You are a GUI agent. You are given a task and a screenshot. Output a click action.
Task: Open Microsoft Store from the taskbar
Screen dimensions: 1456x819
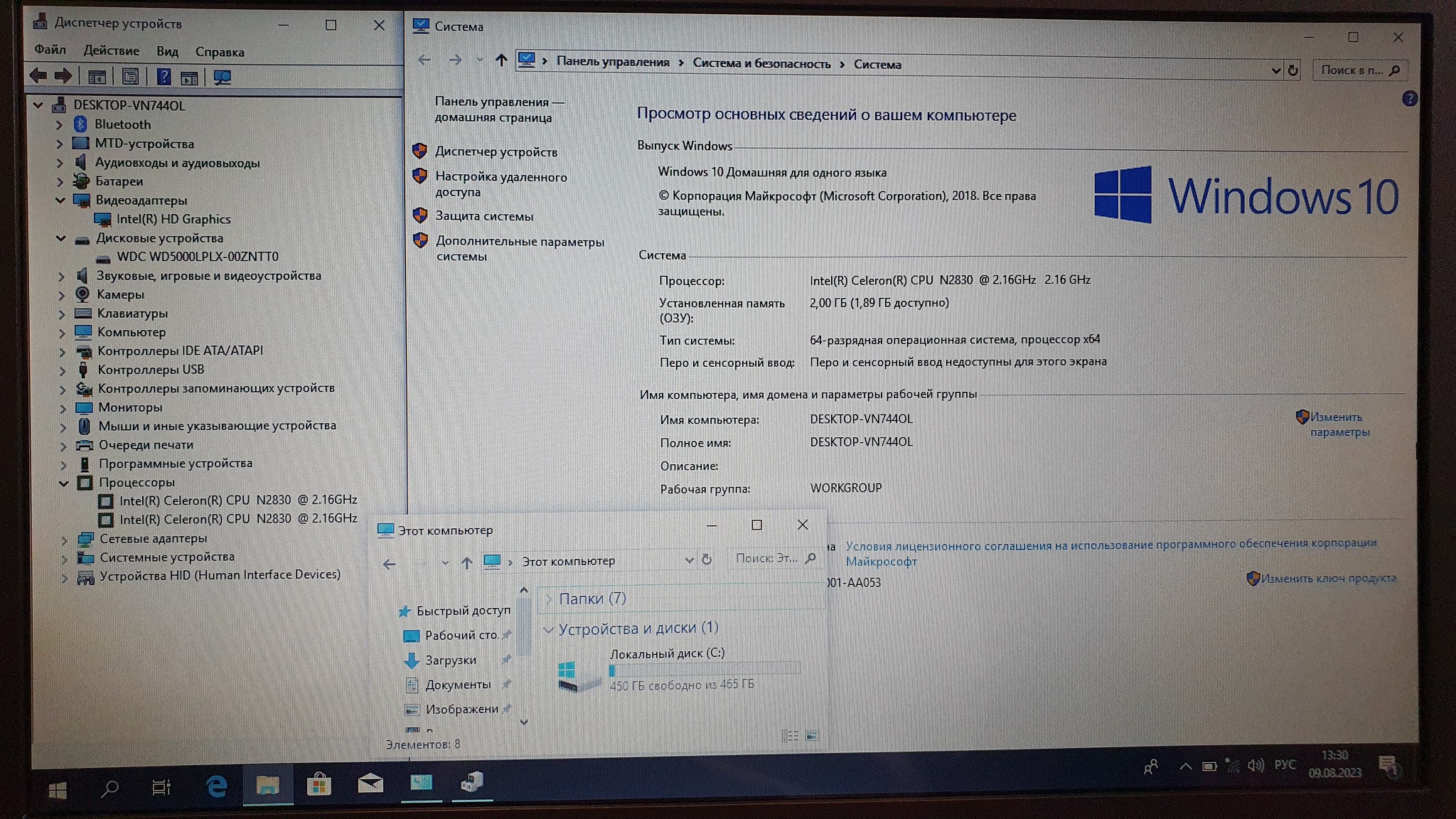point(318,785)
